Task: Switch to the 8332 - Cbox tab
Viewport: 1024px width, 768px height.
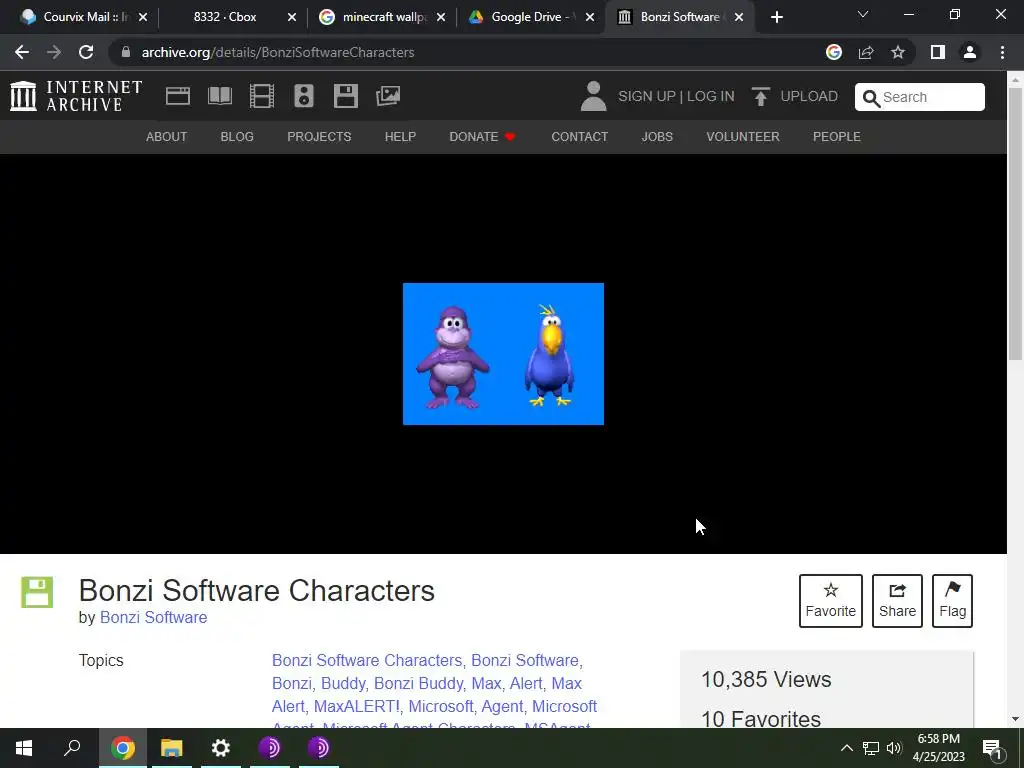Action: [224, 17]
